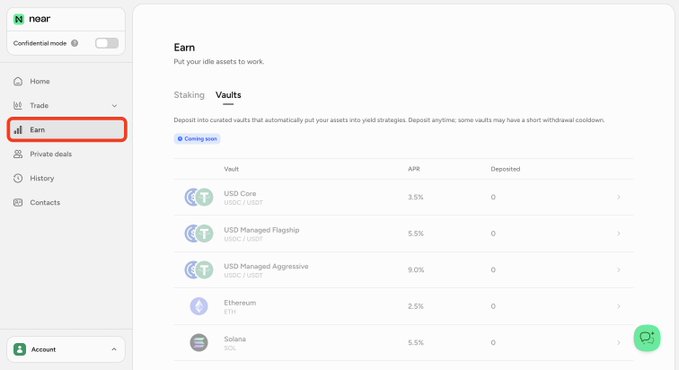
Task: Click the 9.0% APR value
Action: 416,270
